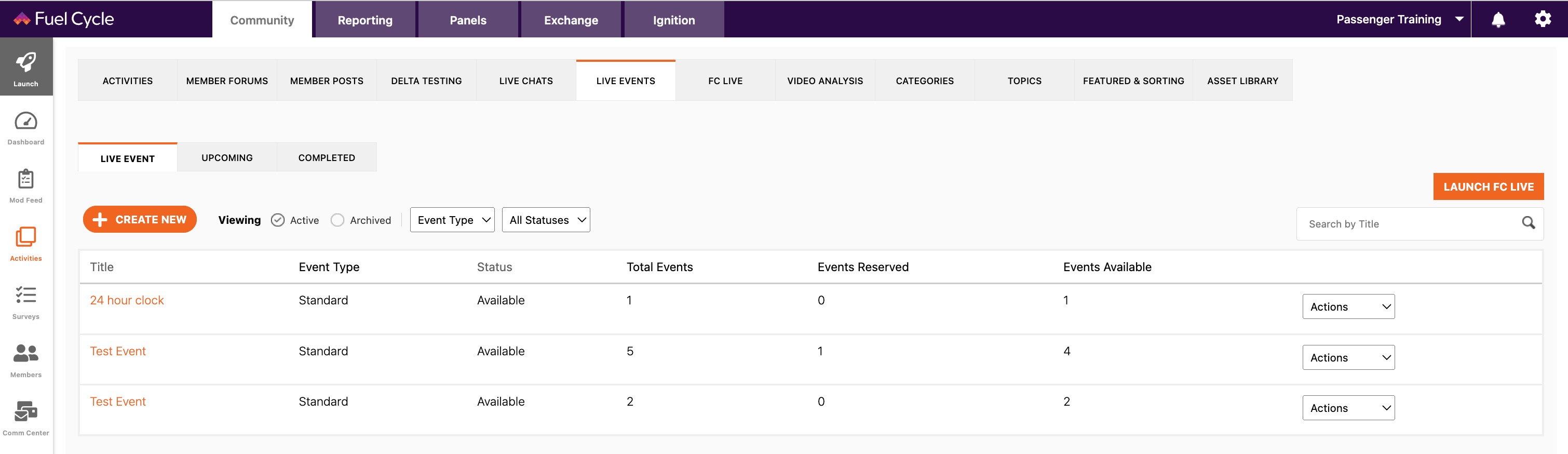Click the Events Available column header
The image size is (1568, 454).
click(x=1107, y=267)
